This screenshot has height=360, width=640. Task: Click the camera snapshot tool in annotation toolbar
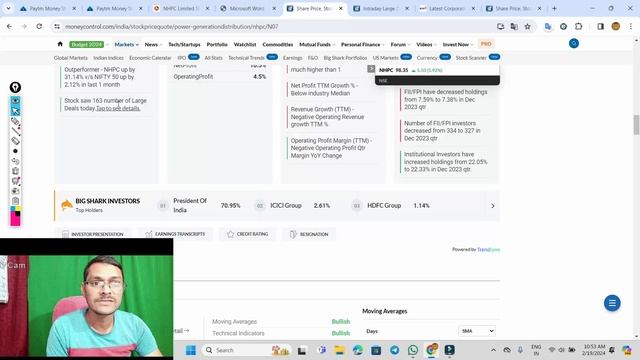coord(16,191)
